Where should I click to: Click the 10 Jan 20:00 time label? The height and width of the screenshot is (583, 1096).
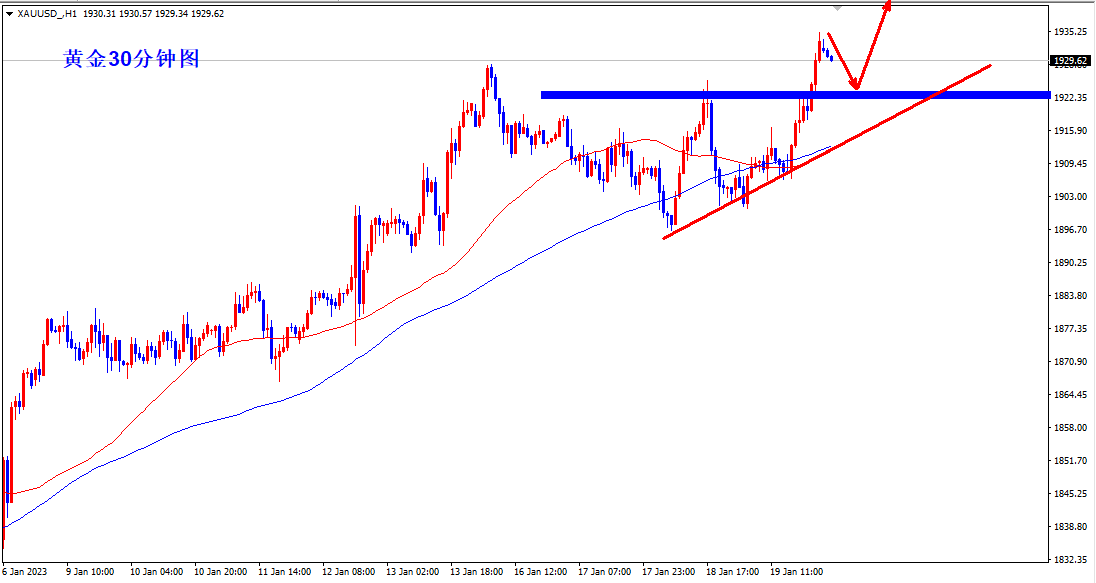(220, 572)
